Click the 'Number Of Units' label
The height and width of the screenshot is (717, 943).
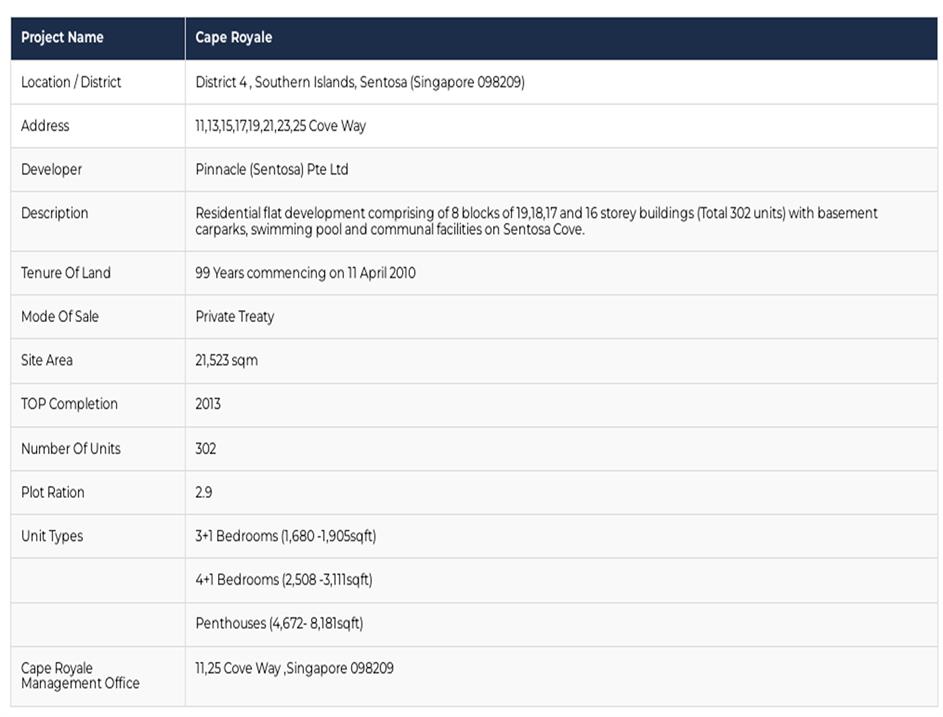tap(71, 448)
